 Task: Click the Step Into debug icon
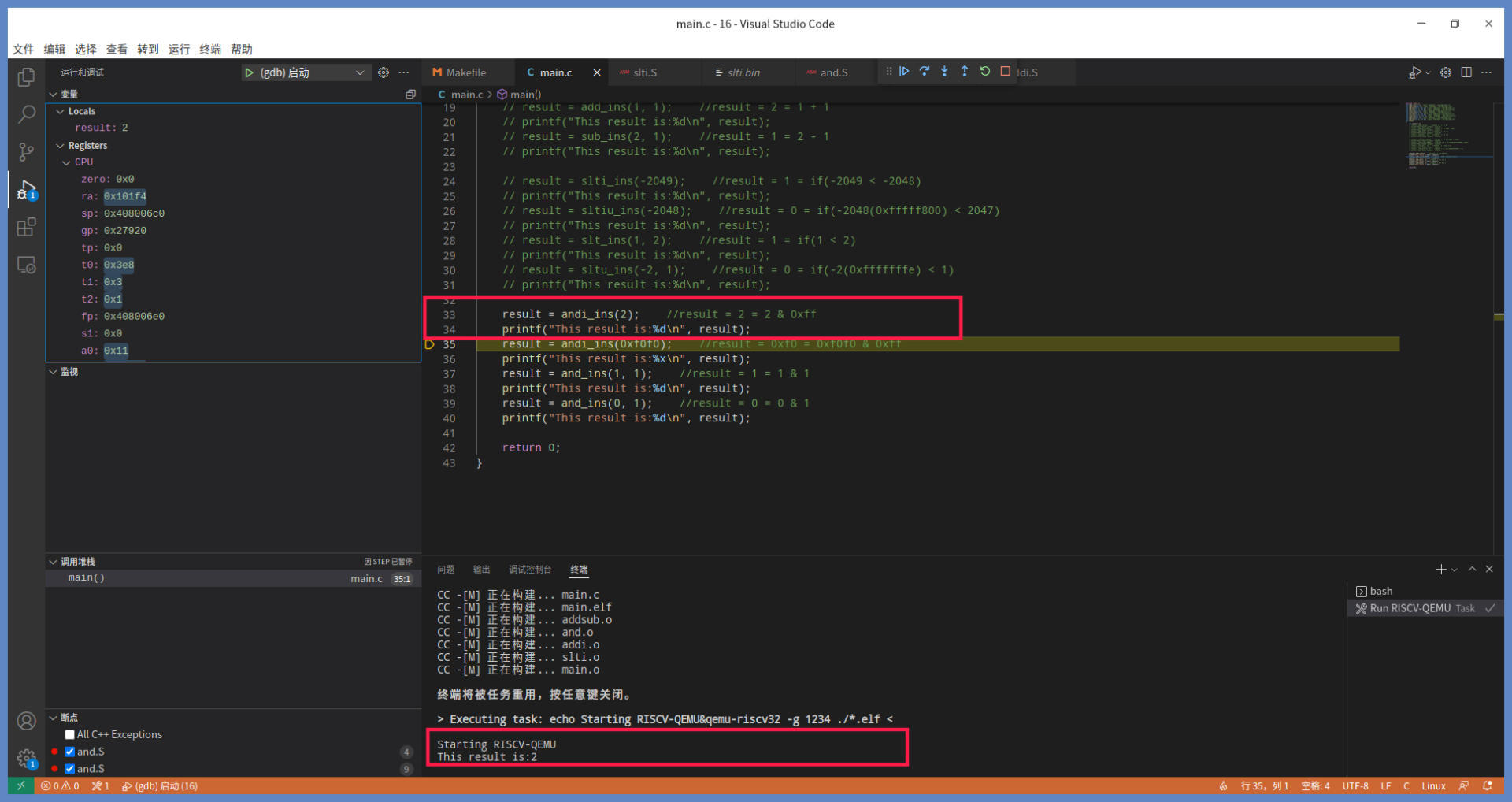click(x=944, y=72)
